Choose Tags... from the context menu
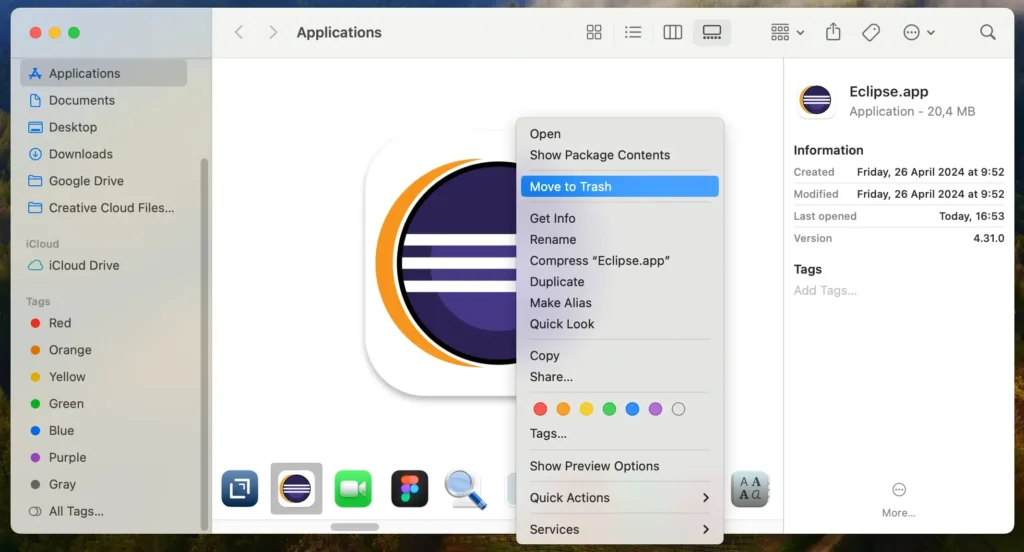1024x552 pixels. coord(620,433)
